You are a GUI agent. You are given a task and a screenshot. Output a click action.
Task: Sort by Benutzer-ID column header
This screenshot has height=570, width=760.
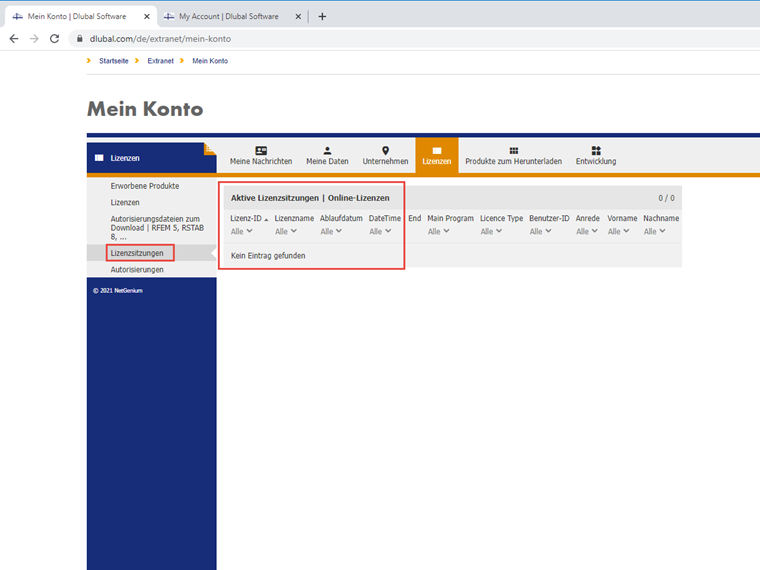click(x=549, y=219)
